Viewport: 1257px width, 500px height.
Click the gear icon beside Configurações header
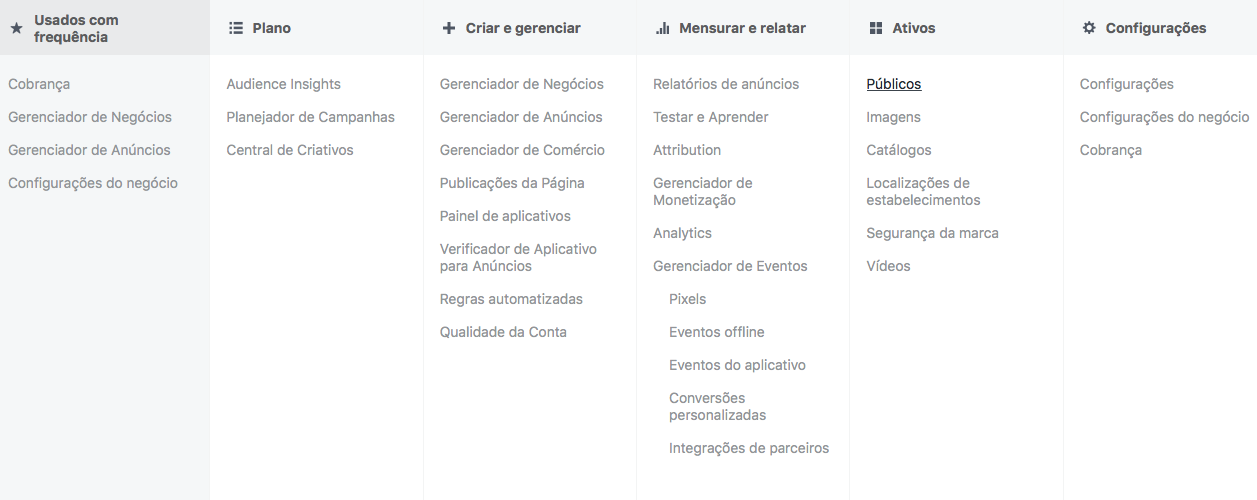point(1089,28)
